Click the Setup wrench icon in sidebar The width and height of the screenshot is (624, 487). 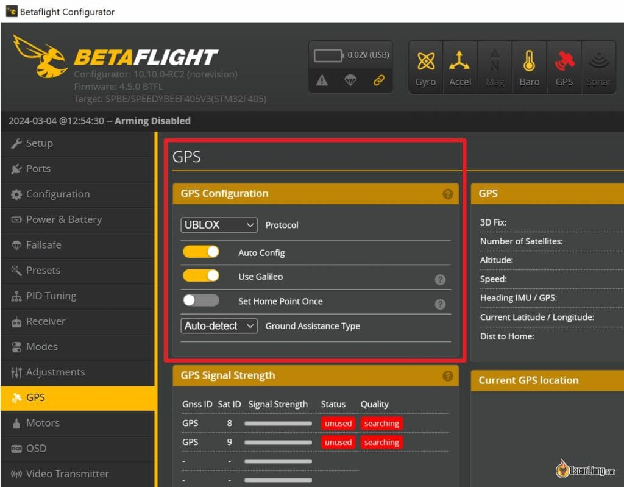click(x=16, y=143)
